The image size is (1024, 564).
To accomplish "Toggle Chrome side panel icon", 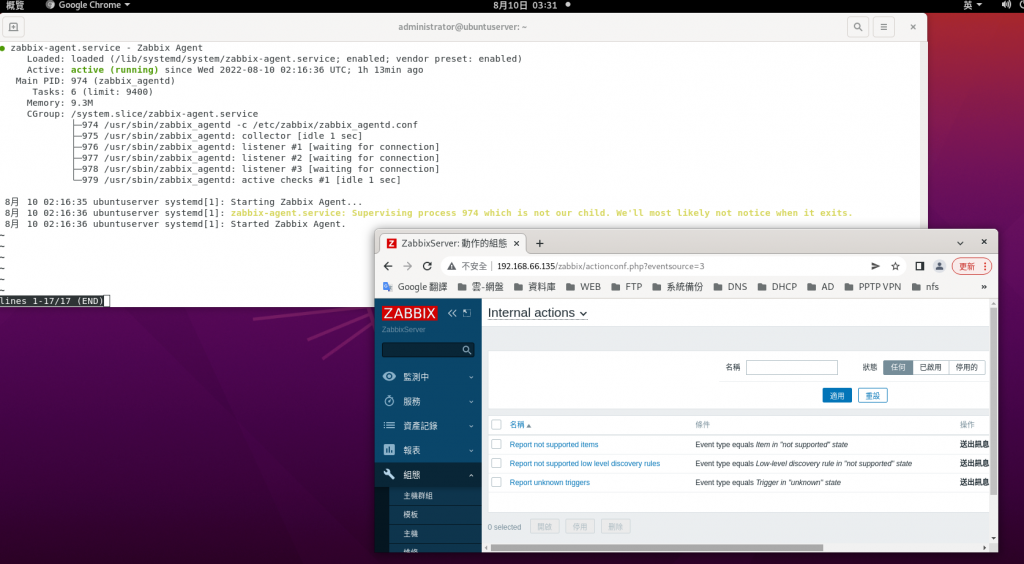I will 920,266.
